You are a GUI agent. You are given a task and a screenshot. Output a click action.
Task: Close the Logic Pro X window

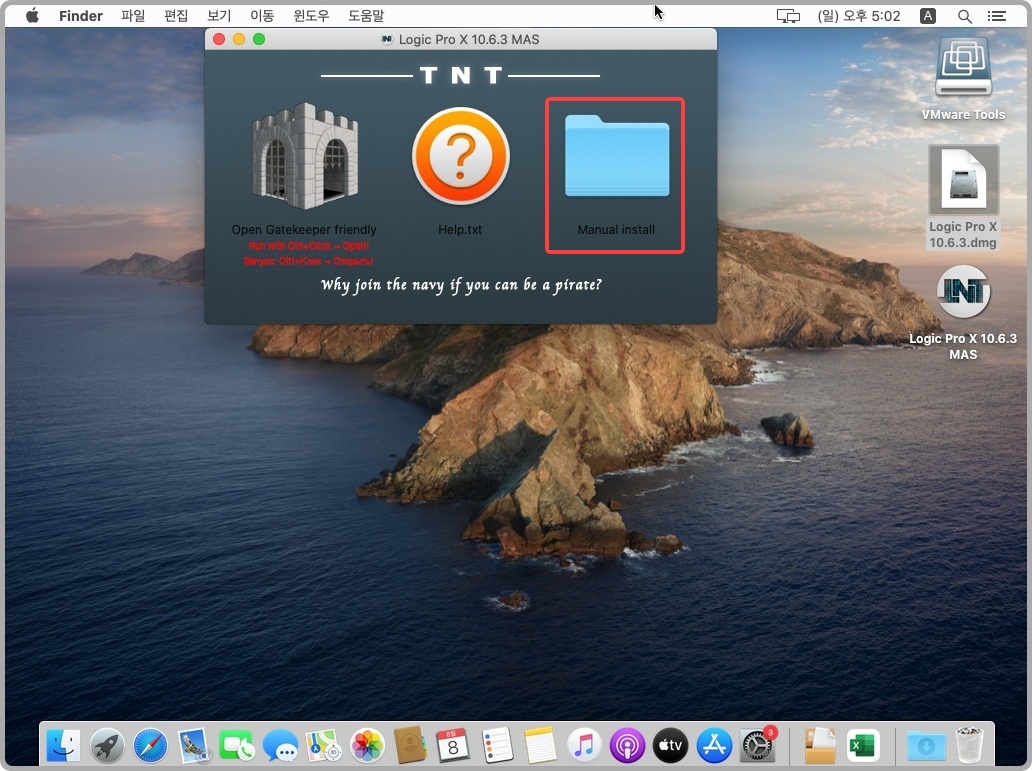tap(219, 40)
